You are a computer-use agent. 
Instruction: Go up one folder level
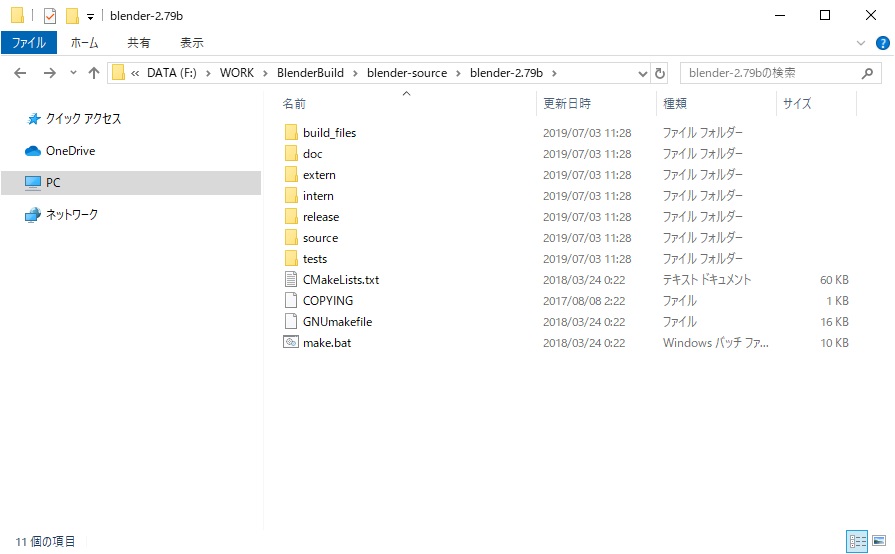(94, 73)
